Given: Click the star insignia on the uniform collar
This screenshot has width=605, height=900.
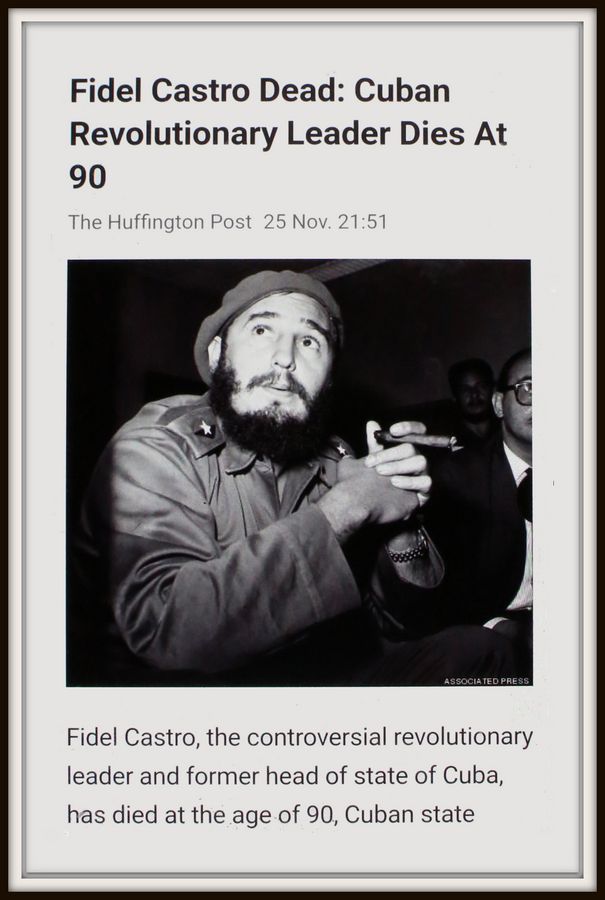Looking at the screenshot, I should coord(205,428).
